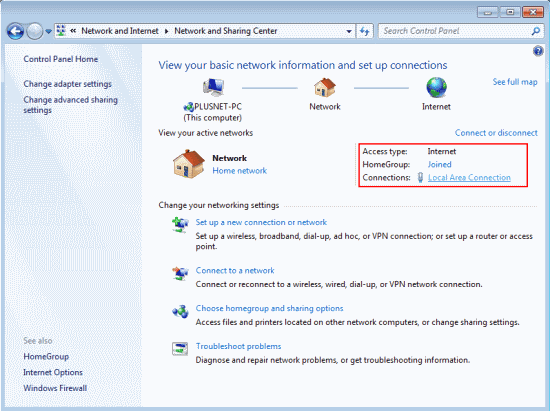The height and width of the screenshot is (411, 550).
Task: Open Windows Firewall under See also
Action: pos(55,388)
